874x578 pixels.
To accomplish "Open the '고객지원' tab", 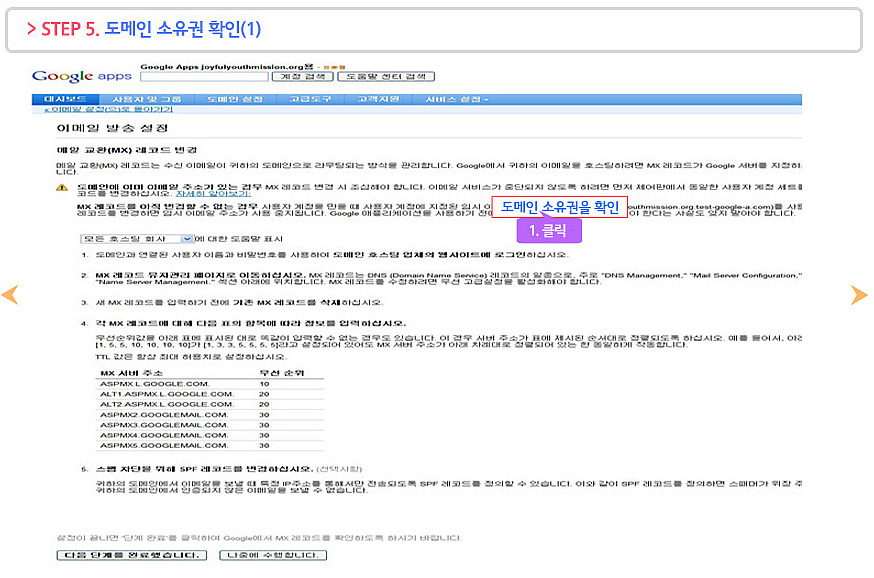I will [x=378, y=99].
